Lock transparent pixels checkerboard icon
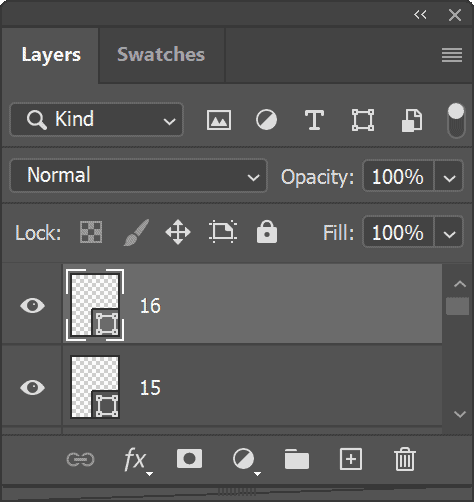 pos(91,232)
